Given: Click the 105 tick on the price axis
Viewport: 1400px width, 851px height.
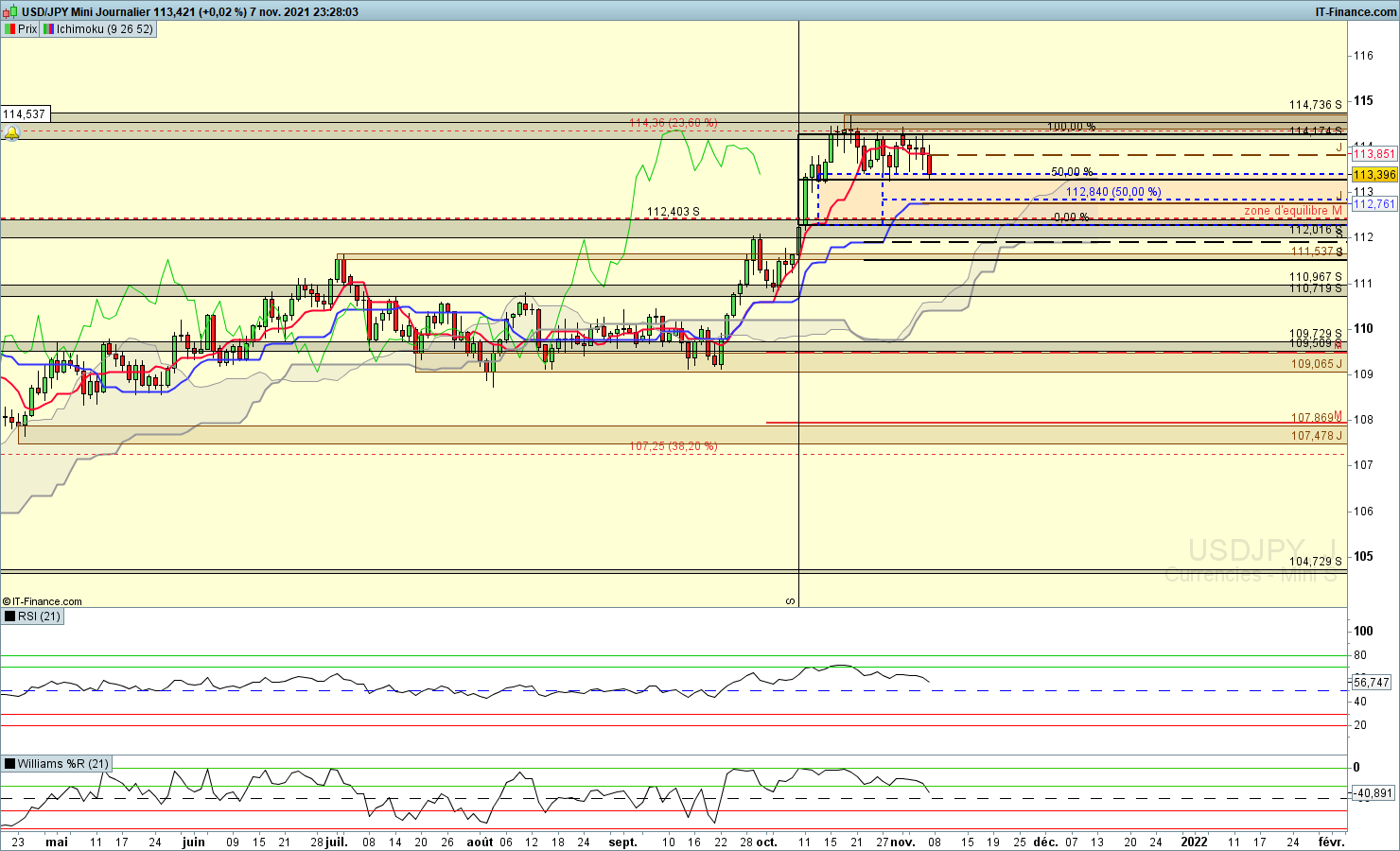Looking at the screenshot, I should tap(1363, 556).
